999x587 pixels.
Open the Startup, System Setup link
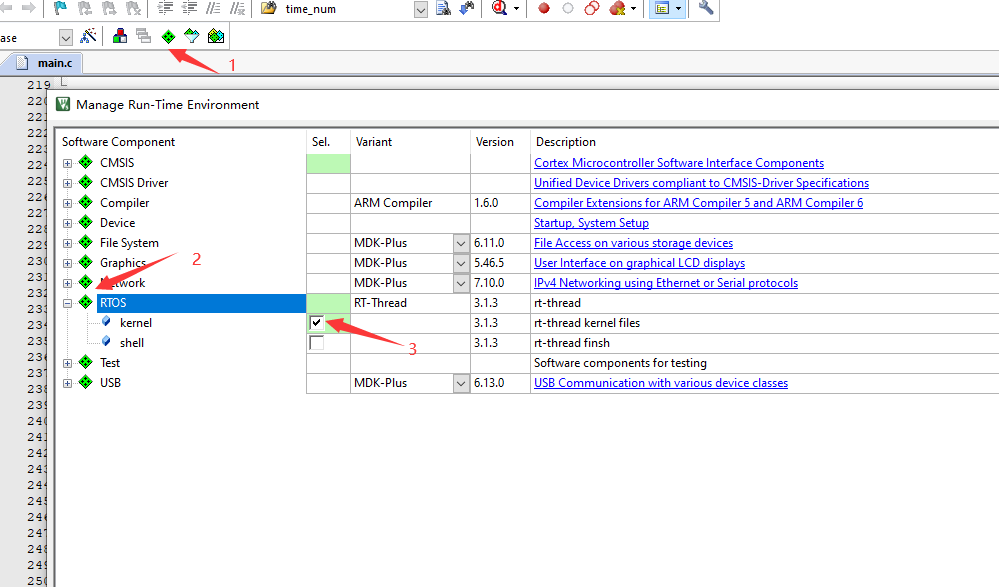pyautogui.click(x=591, y=223)
